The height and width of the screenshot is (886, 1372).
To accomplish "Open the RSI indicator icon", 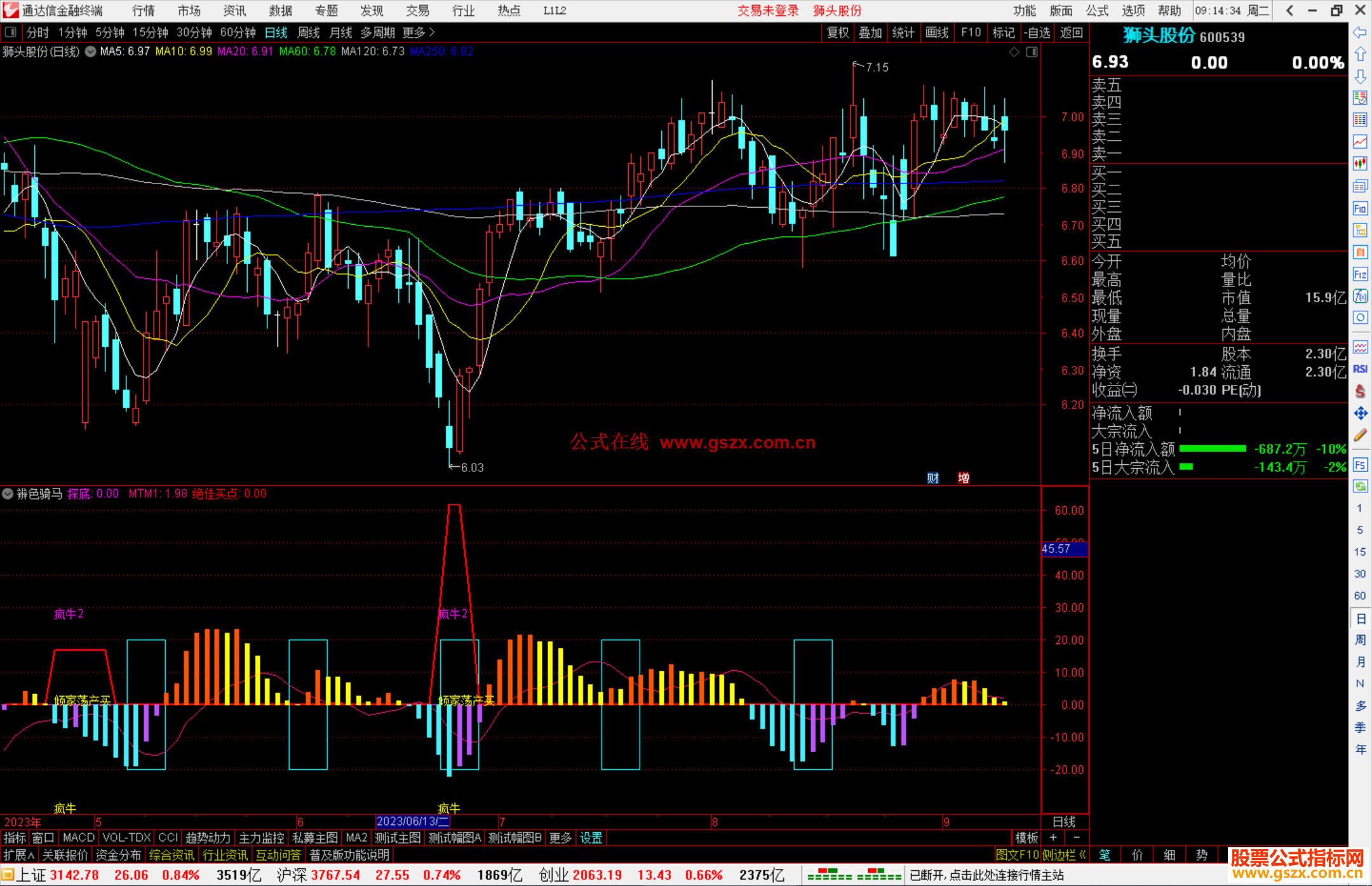I will pos(1360,369).
